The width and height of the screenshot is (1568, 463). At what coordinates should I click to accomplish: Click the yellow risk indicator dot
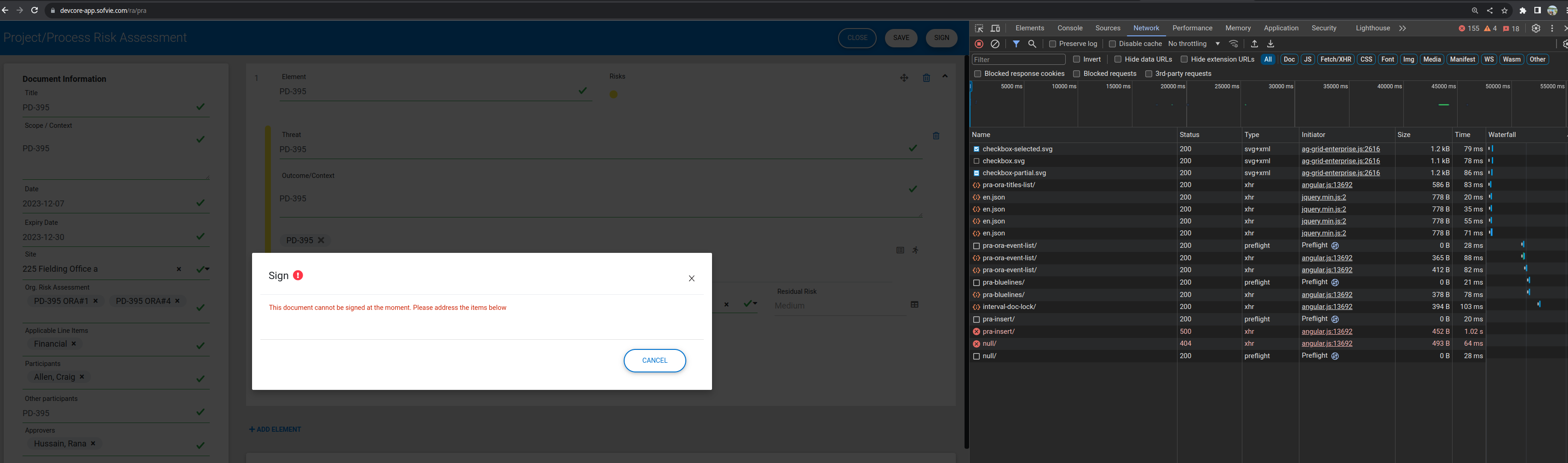614,94
